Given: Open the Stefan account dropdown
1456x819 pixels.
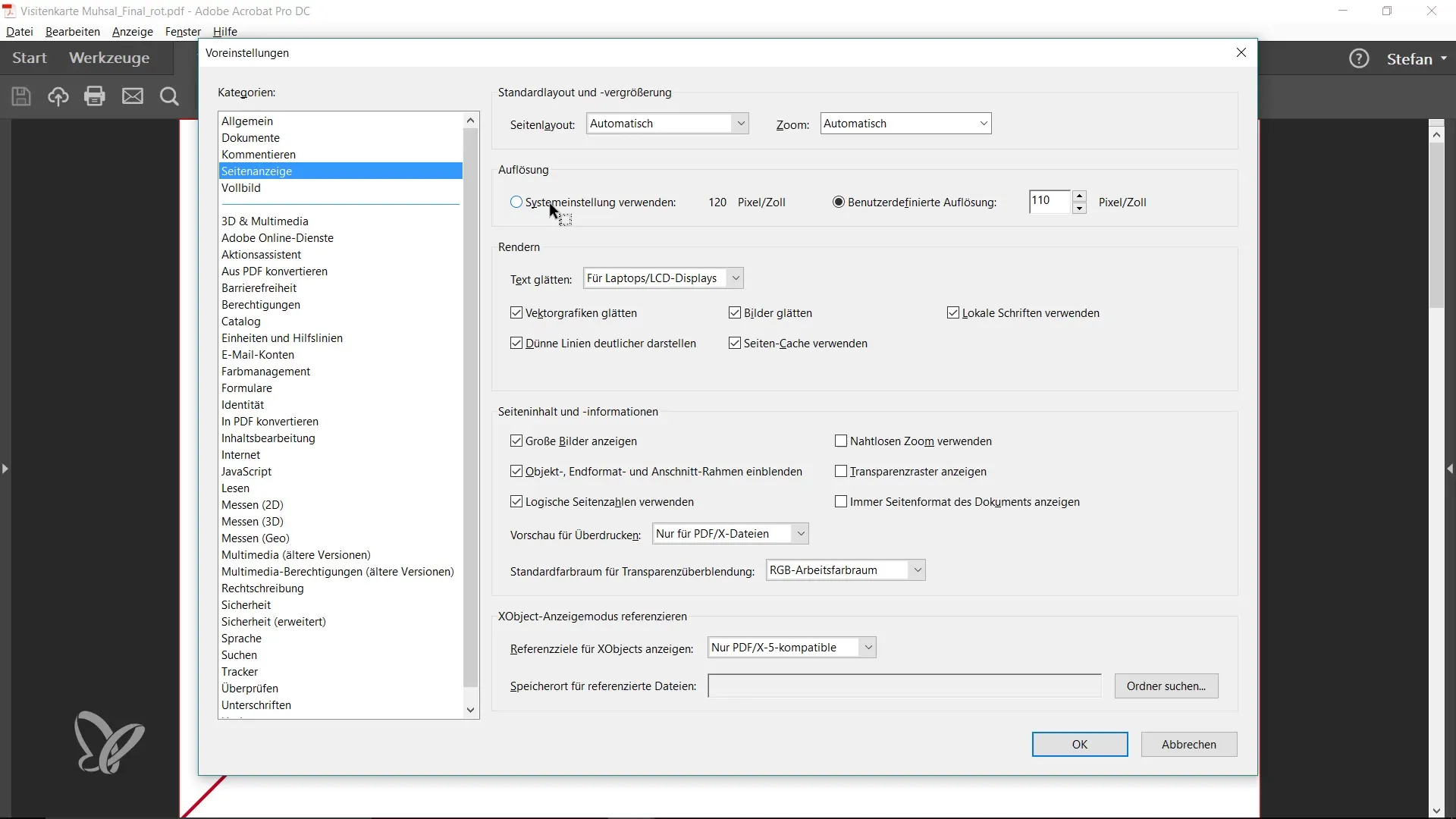Looking at the screenshot, I should pos(1417,58).
